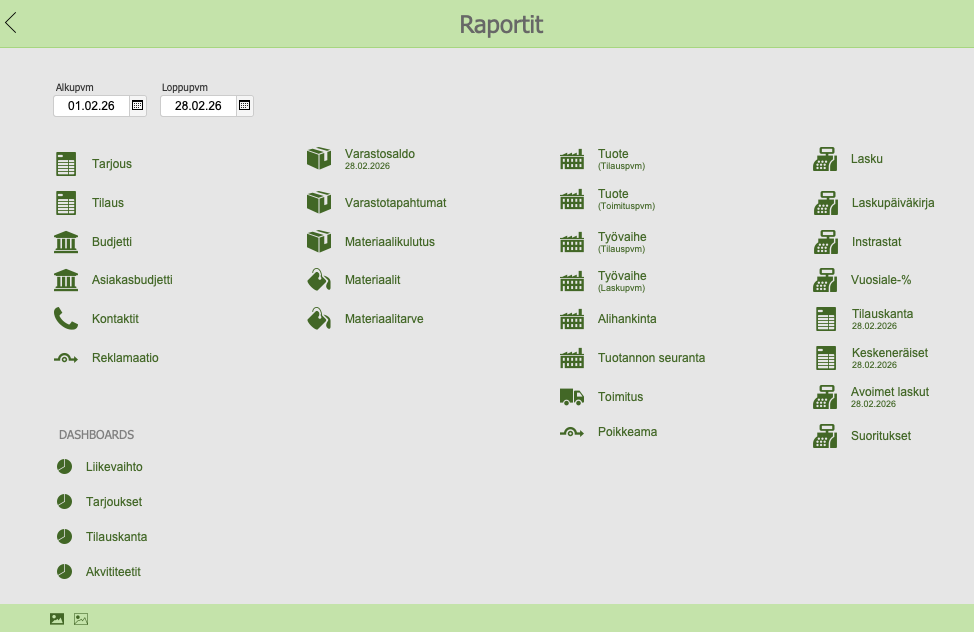Open calendar picker for Alkupvm date

pos(138,105)
